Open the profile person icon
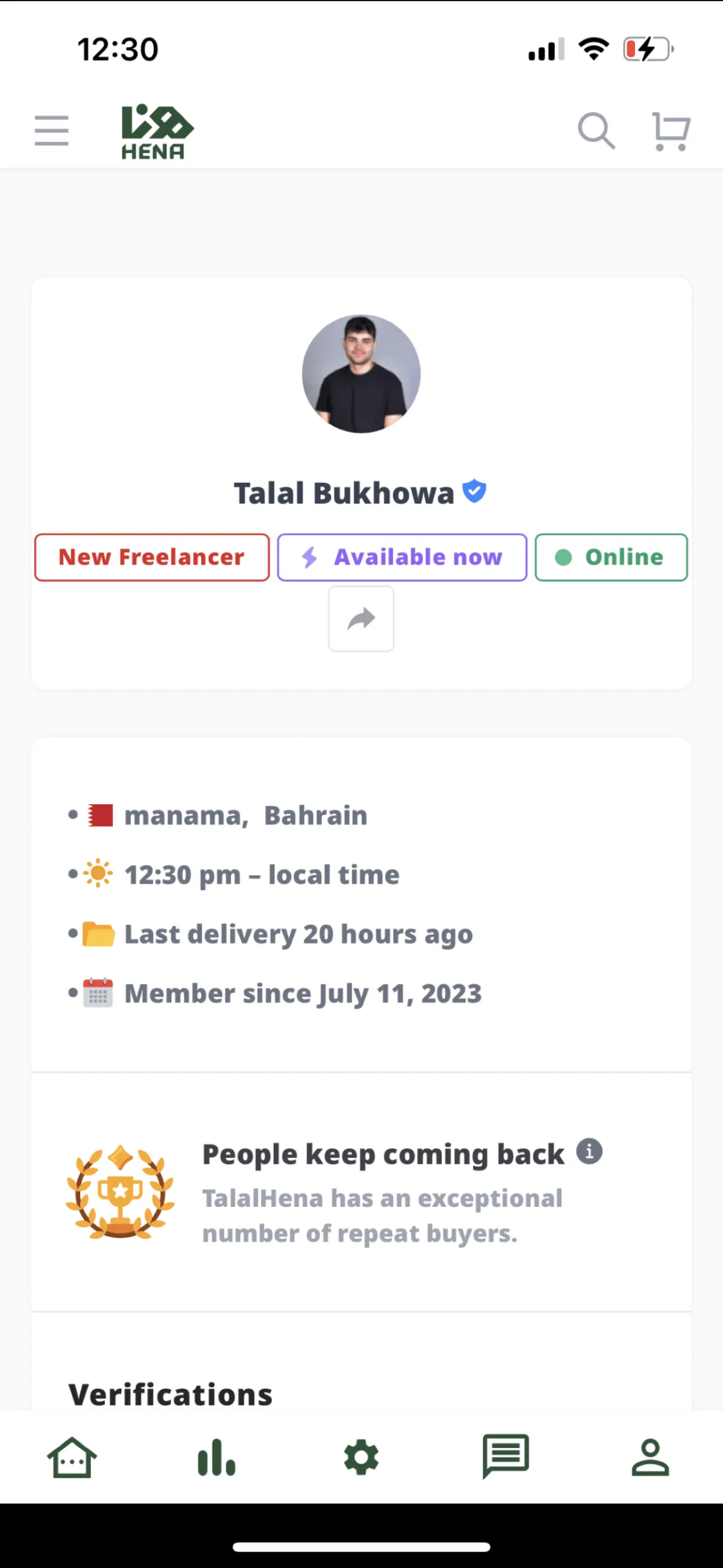This screenshot has width=723, height=1568. pos(650,1458)
